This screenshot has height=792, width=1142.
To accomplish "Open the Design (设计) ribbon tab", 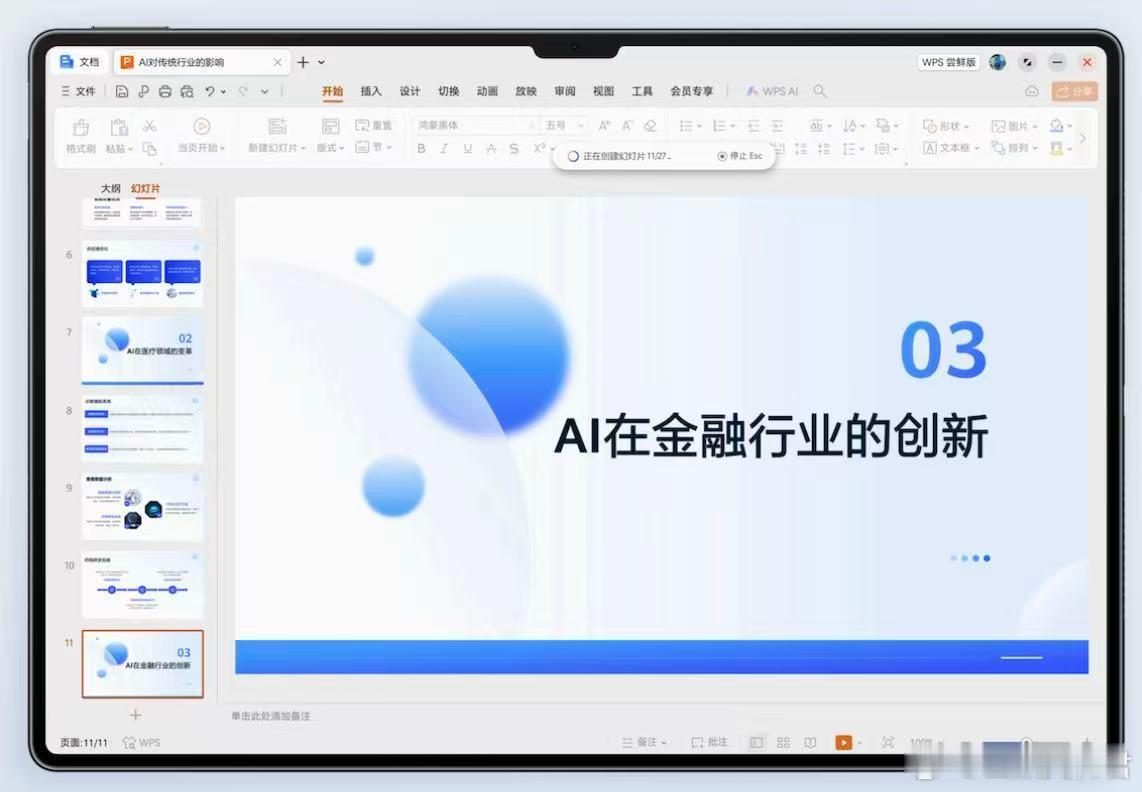I will click(x=410, y=91).
